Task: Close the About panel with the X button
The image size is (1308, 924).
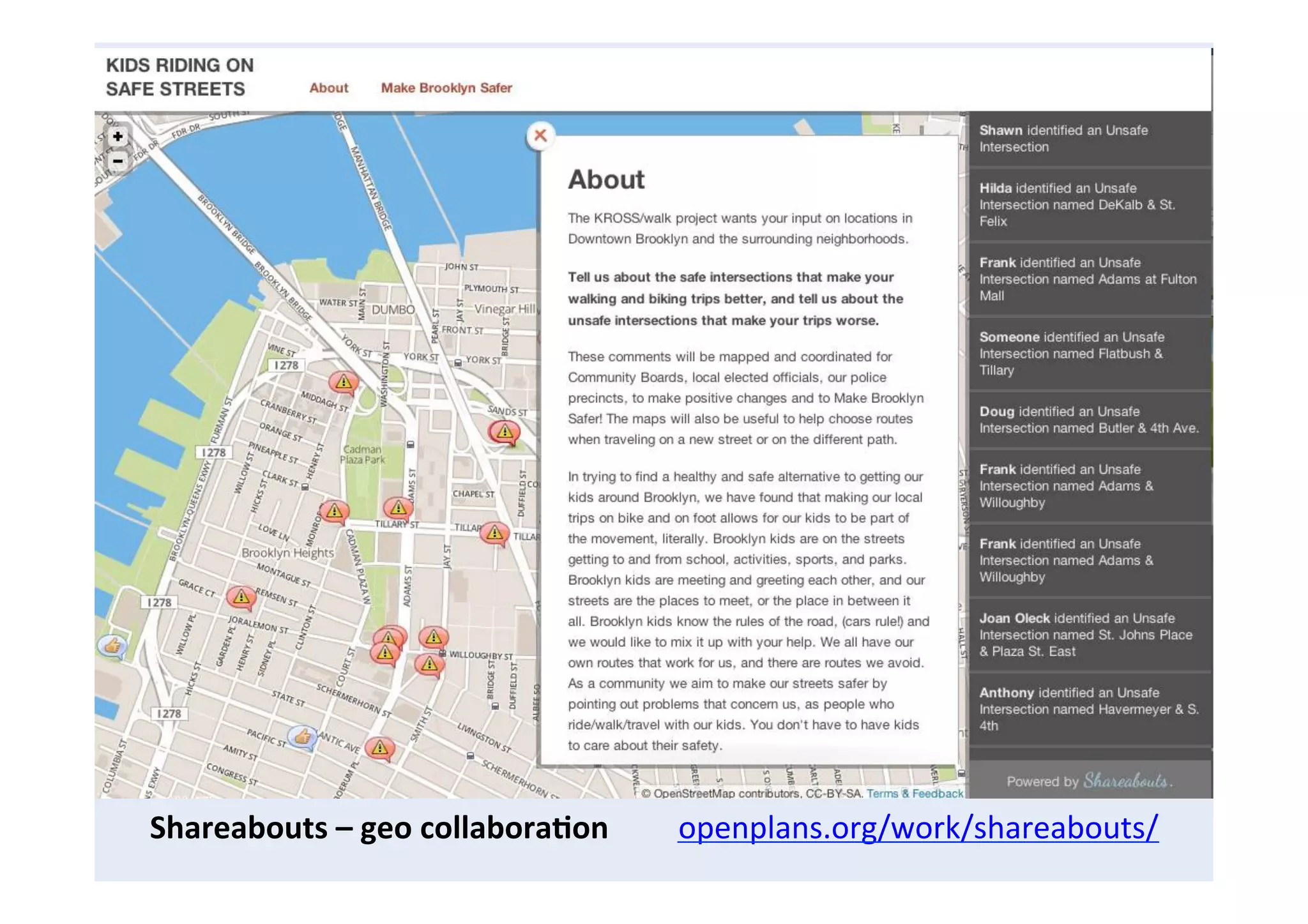Action: click(540, 135)
